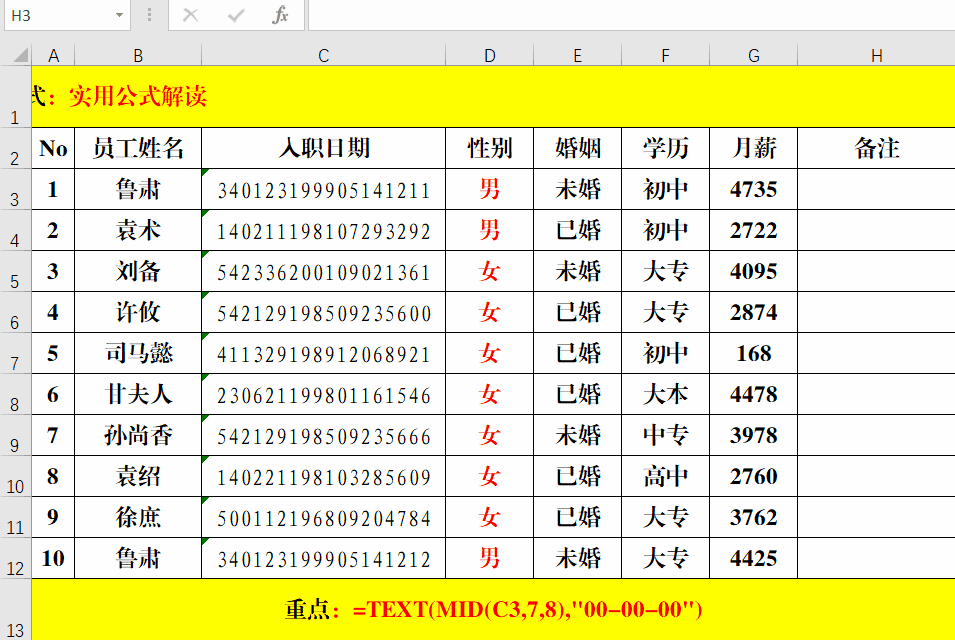Click the name cell 刘备
The height and width of the screenshot is (640, 955).
138,271
